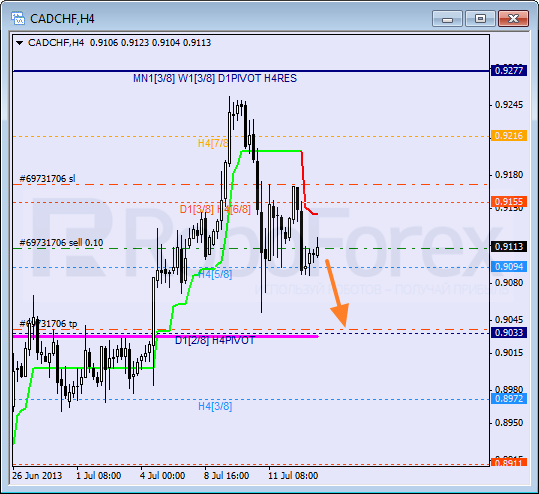539x494 pixels.
Task: Select the #69731706 sell 0.10 order label
Action: point(61,243)
